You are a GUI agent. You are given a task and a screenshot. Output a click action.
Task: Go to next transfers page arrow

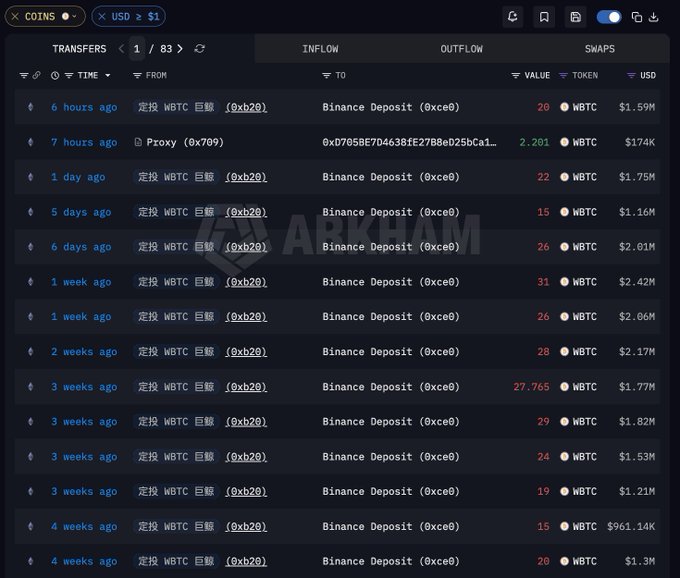180,49
